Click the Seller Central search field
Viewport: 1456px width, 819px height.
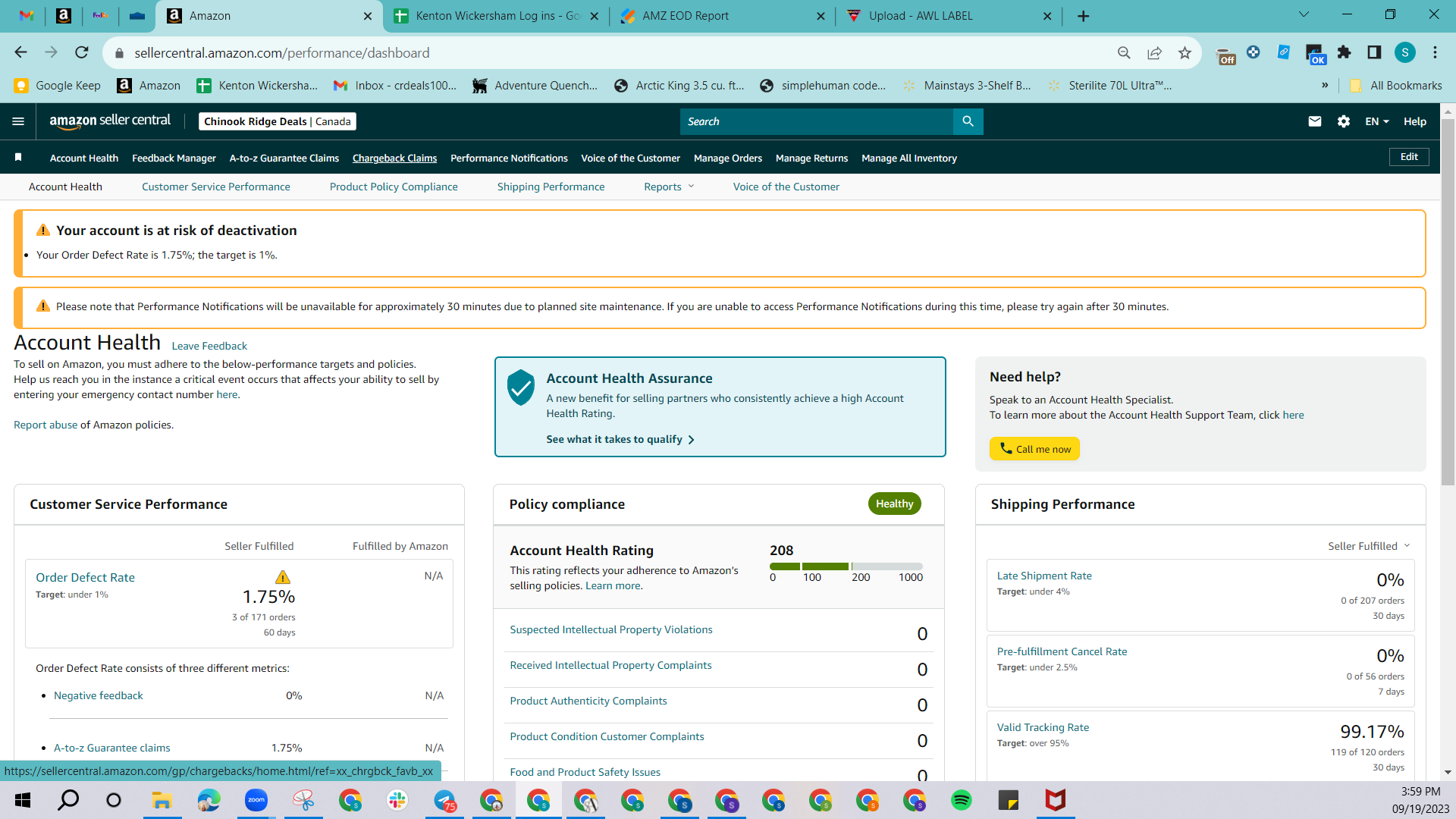pyautogui.click(x=817, y=121)
